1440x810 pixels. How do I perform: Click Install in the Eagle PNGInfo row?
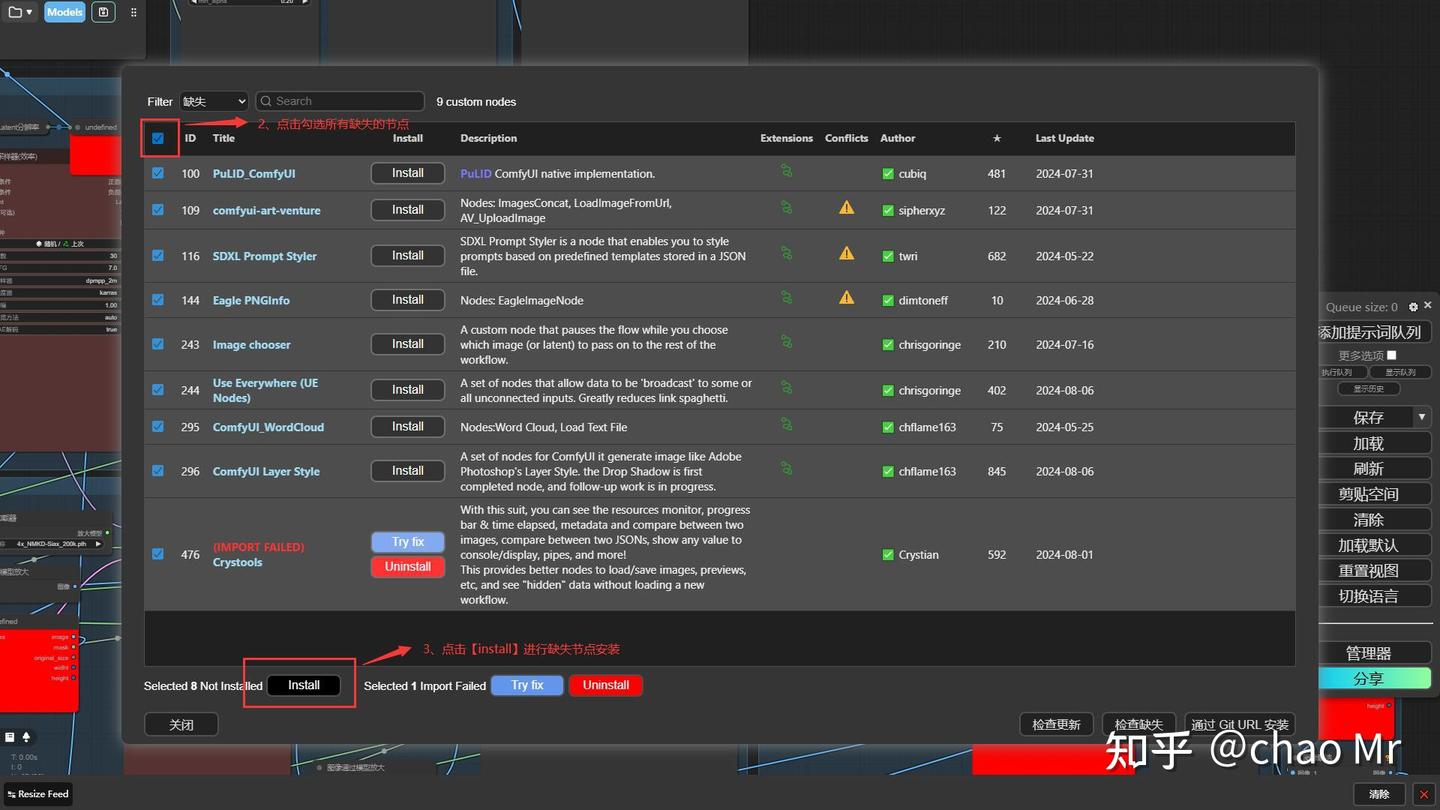[408, 299]
